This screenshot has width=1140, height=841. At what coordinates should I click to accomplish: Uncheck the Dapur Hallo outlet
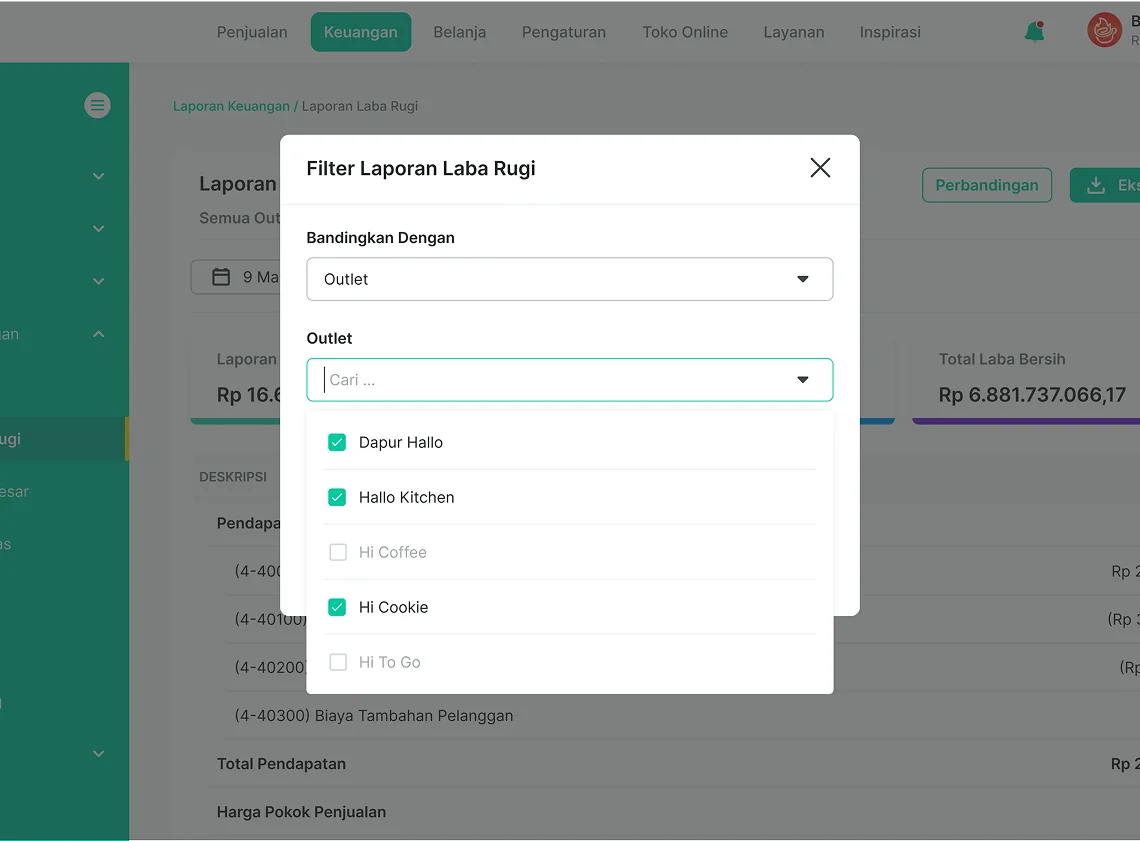[337, 442]
